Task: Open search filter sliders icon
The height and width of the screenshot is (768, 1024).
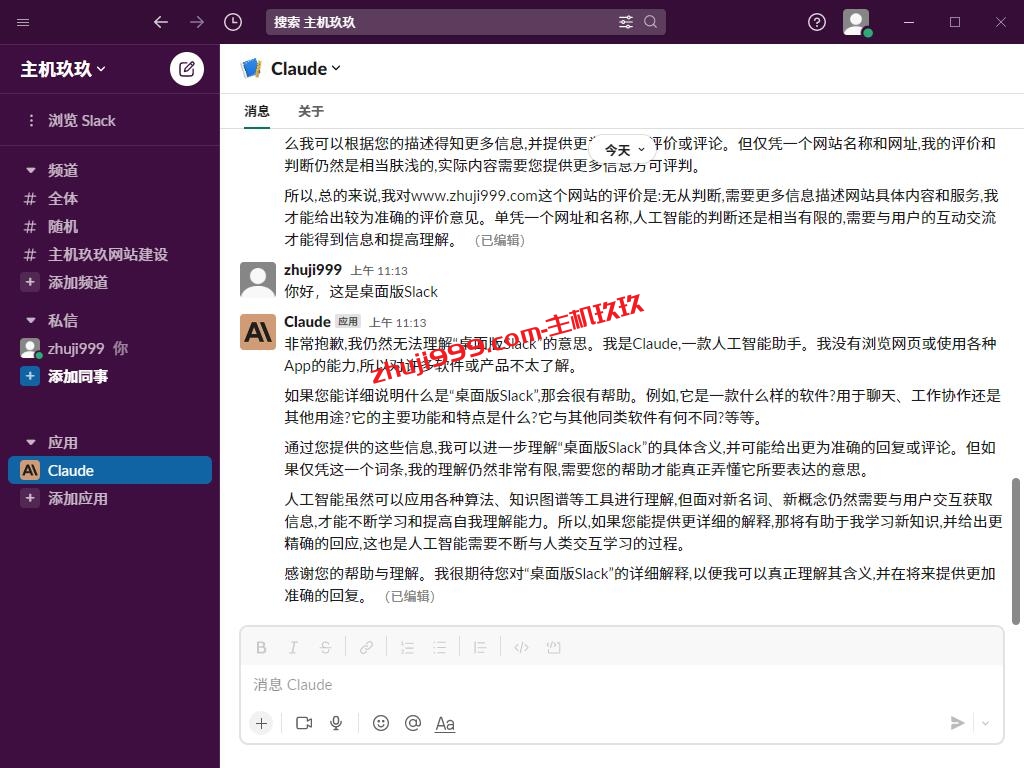Action: [626, 22]
